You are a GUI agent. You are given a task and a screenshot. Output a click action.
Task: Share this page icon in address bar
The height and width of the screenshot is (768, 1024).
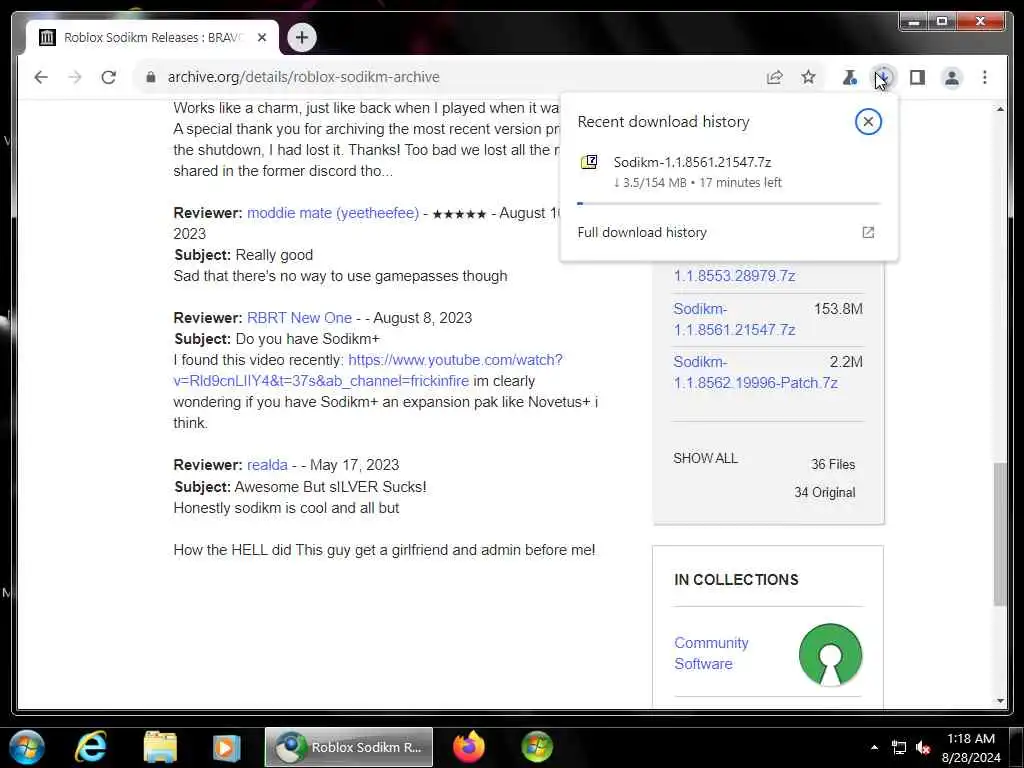(775, 77)
